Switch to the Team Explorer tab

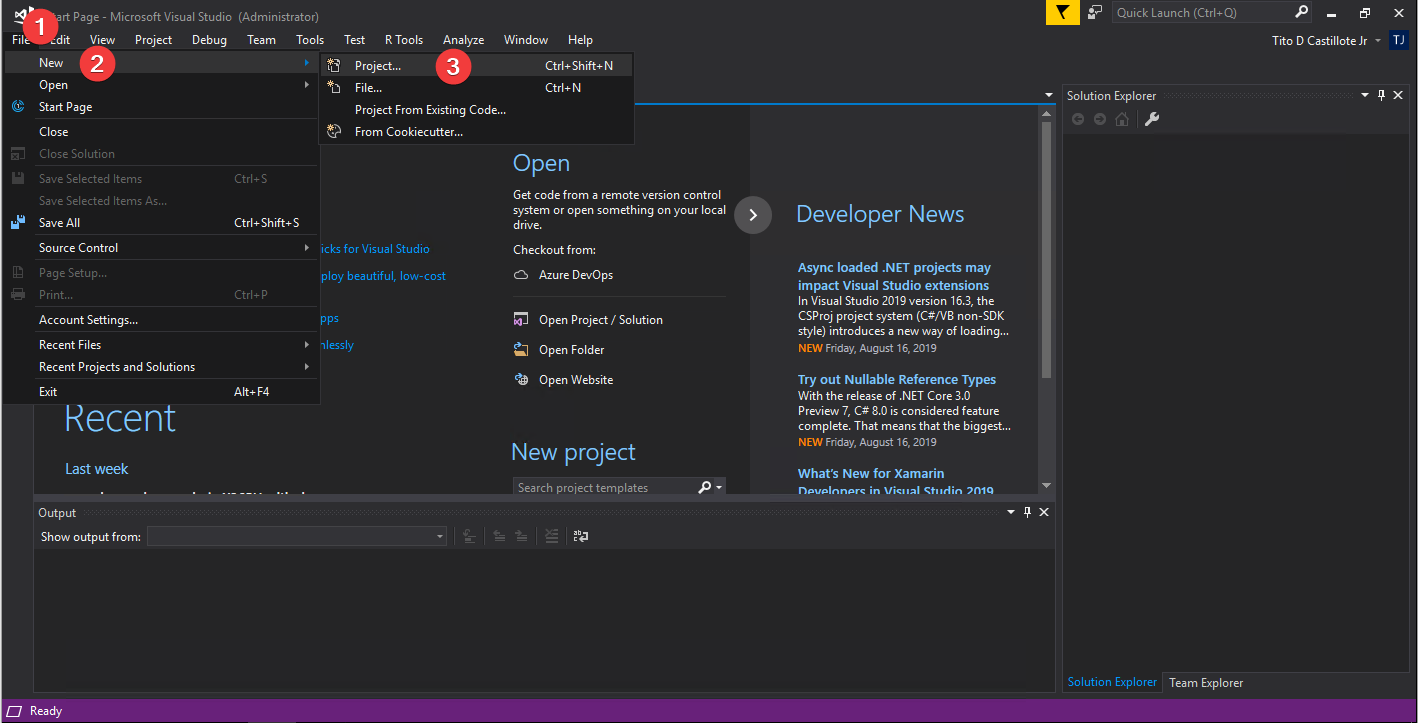[1205, 682]
